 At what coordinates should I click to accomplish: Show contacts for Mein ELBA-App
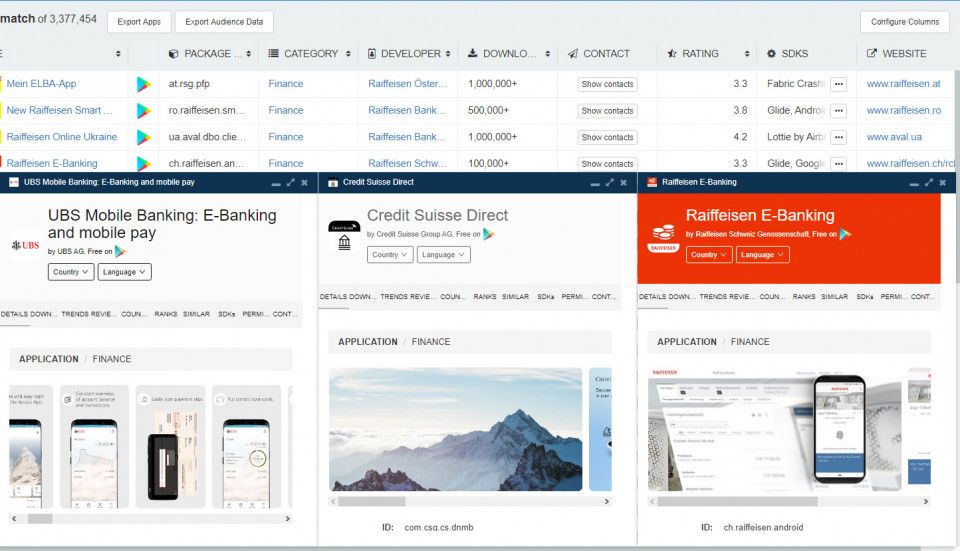(x=607, y=84)
